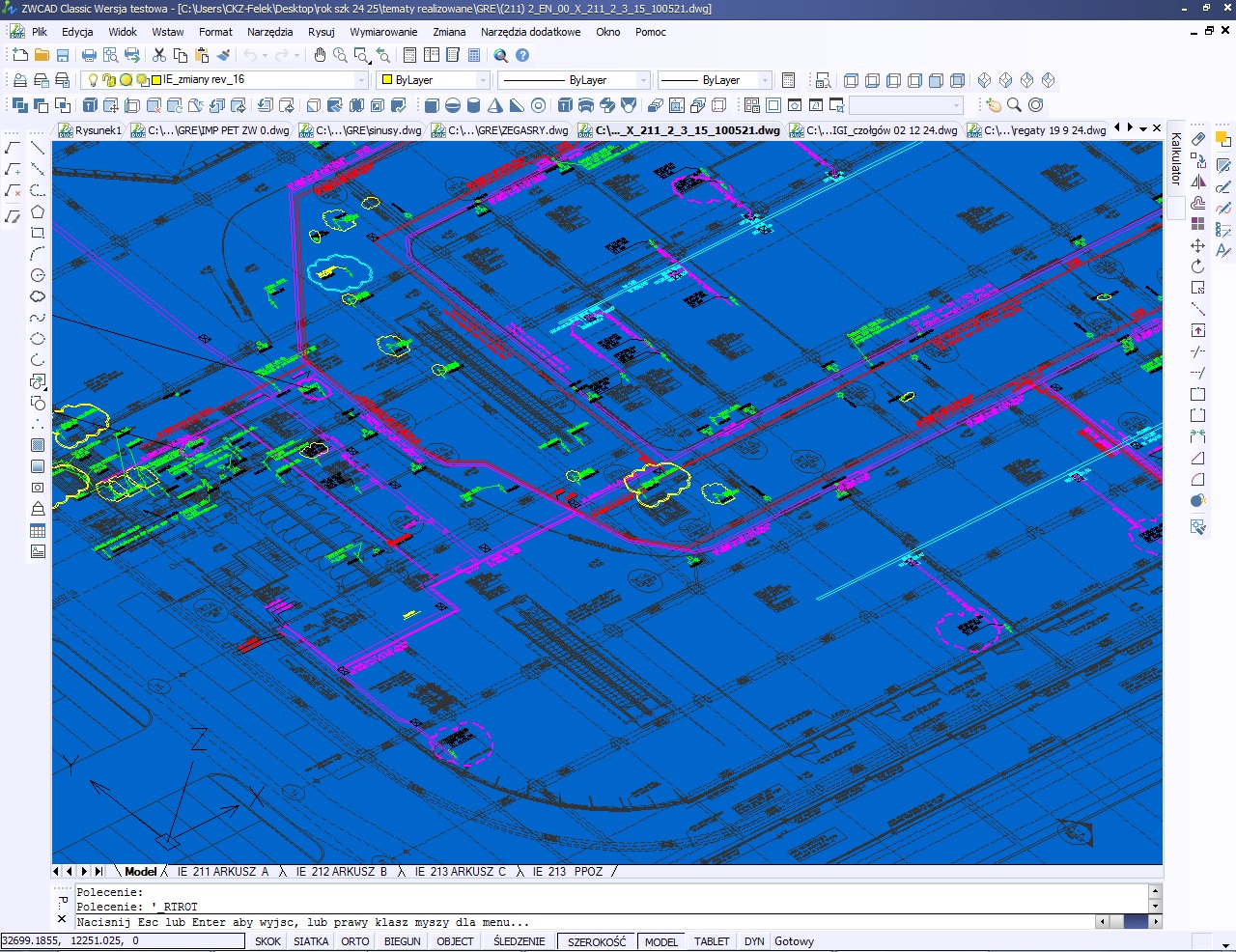Toggle ORTO mode in status bar
The height and width of the screenshot is (952, 1236).
coord(354,941)
